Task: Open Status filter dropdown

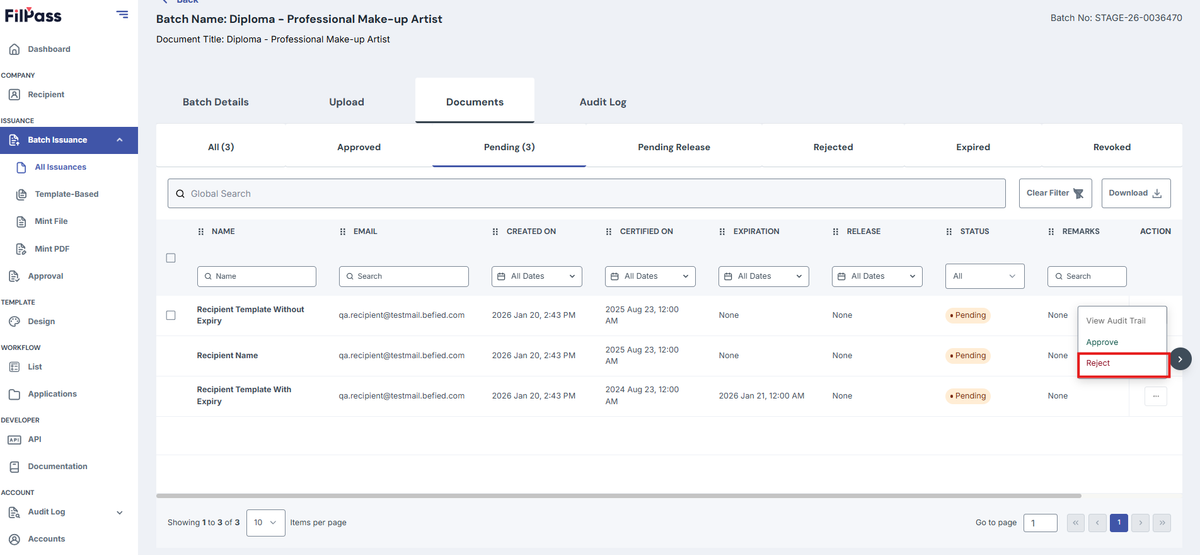Action: tap(985, 276)
